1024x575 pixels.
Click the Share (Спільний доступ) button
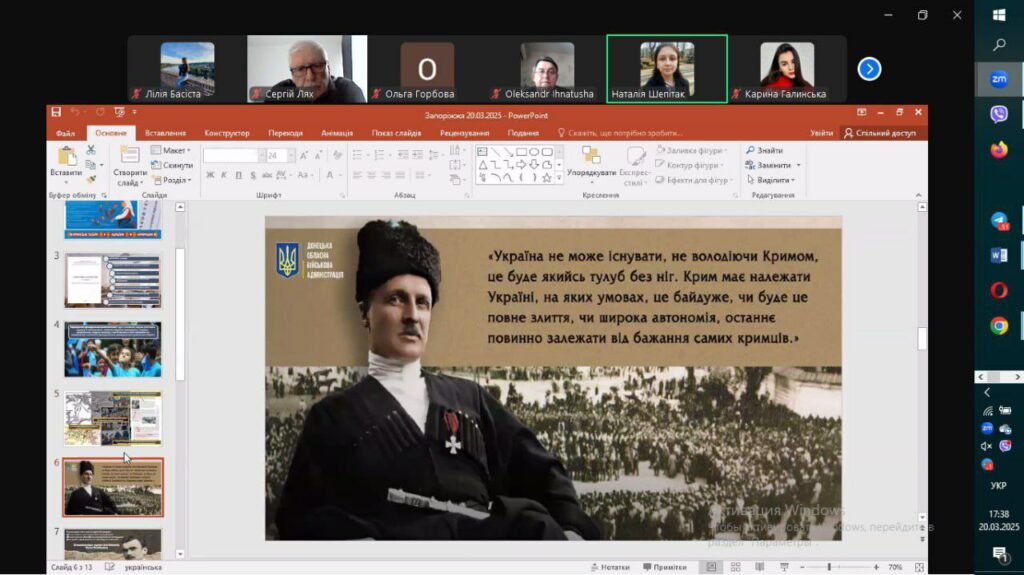[x=880, y=133]
